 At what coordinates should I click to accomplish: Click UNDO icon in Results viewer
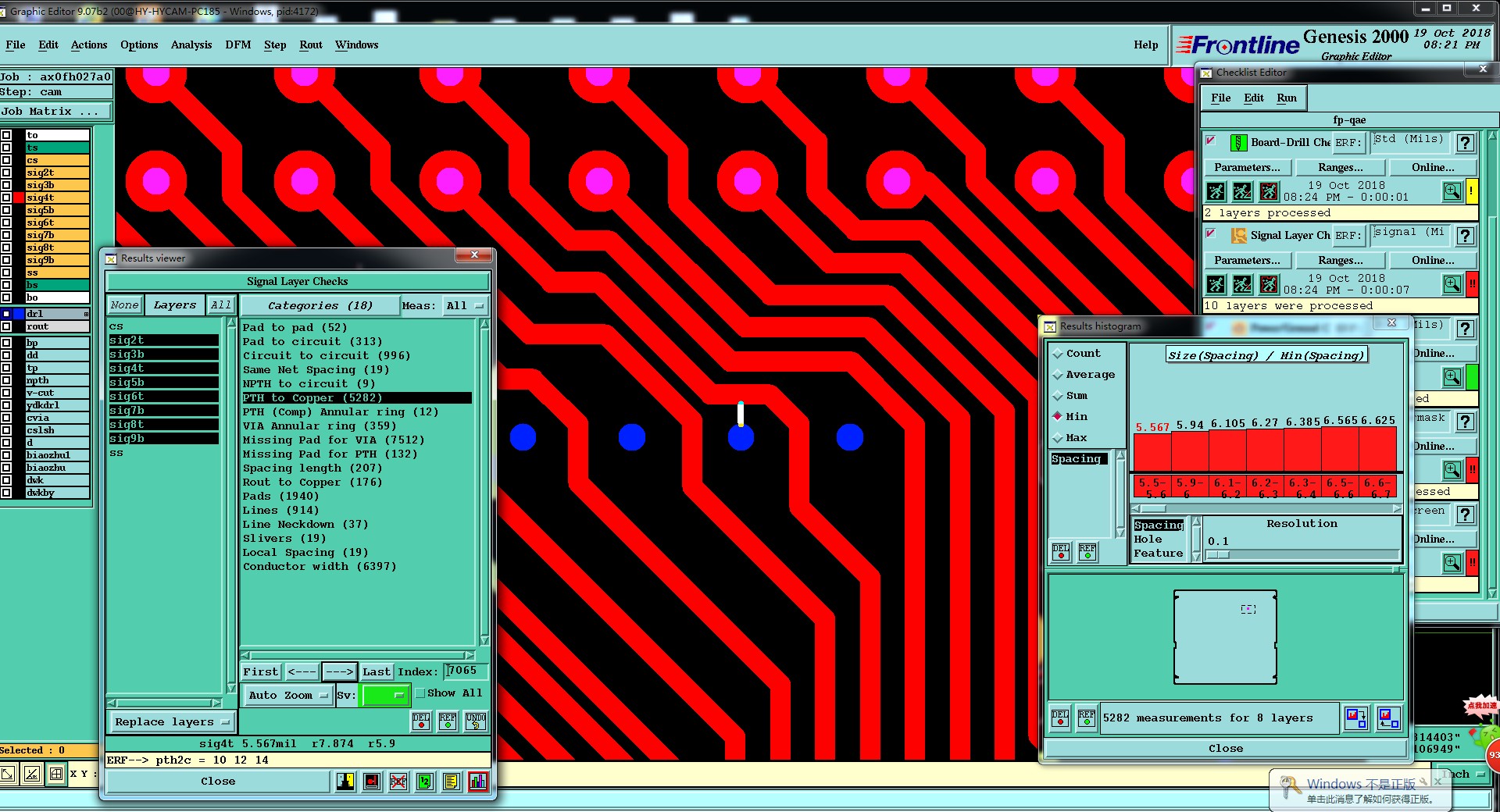coord(476,721)
